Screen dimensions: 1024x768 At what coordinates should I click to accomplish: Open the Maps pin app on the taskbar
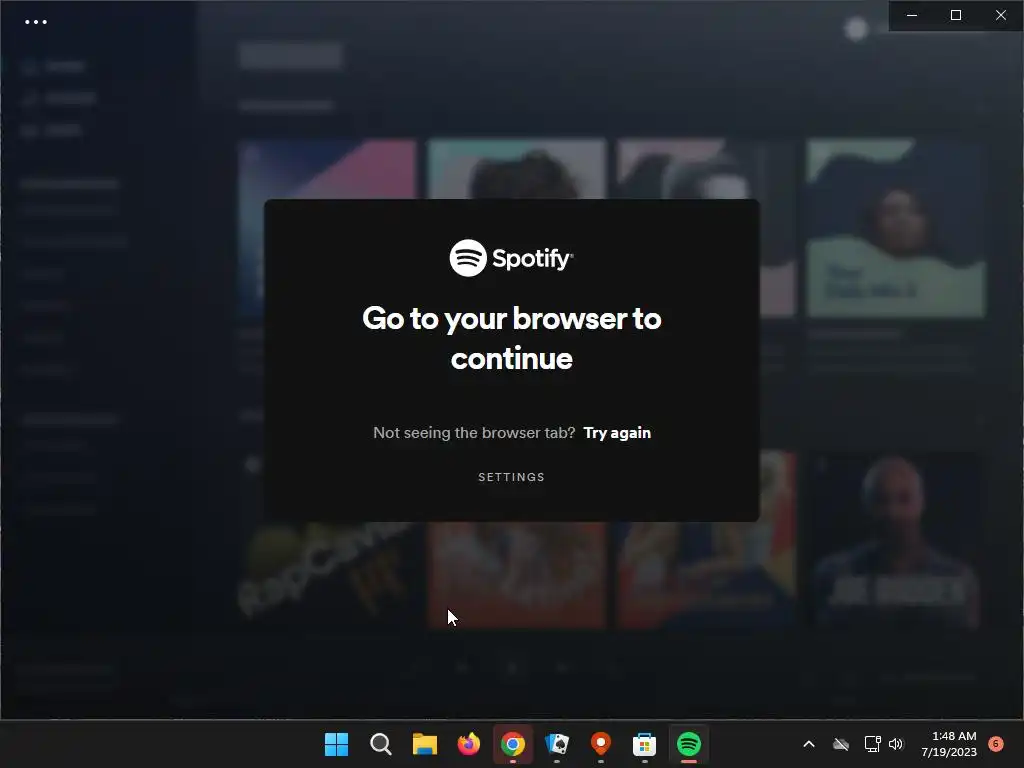click(x=600, y=744)
